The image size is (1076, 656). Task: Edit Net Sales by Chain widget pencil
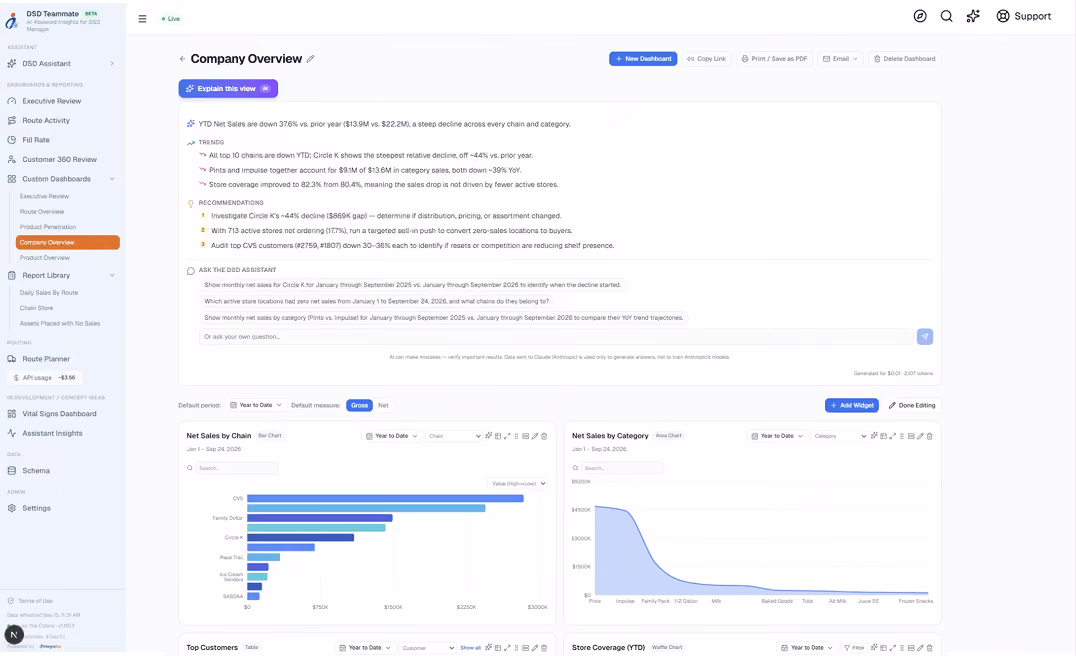[535, 436]
